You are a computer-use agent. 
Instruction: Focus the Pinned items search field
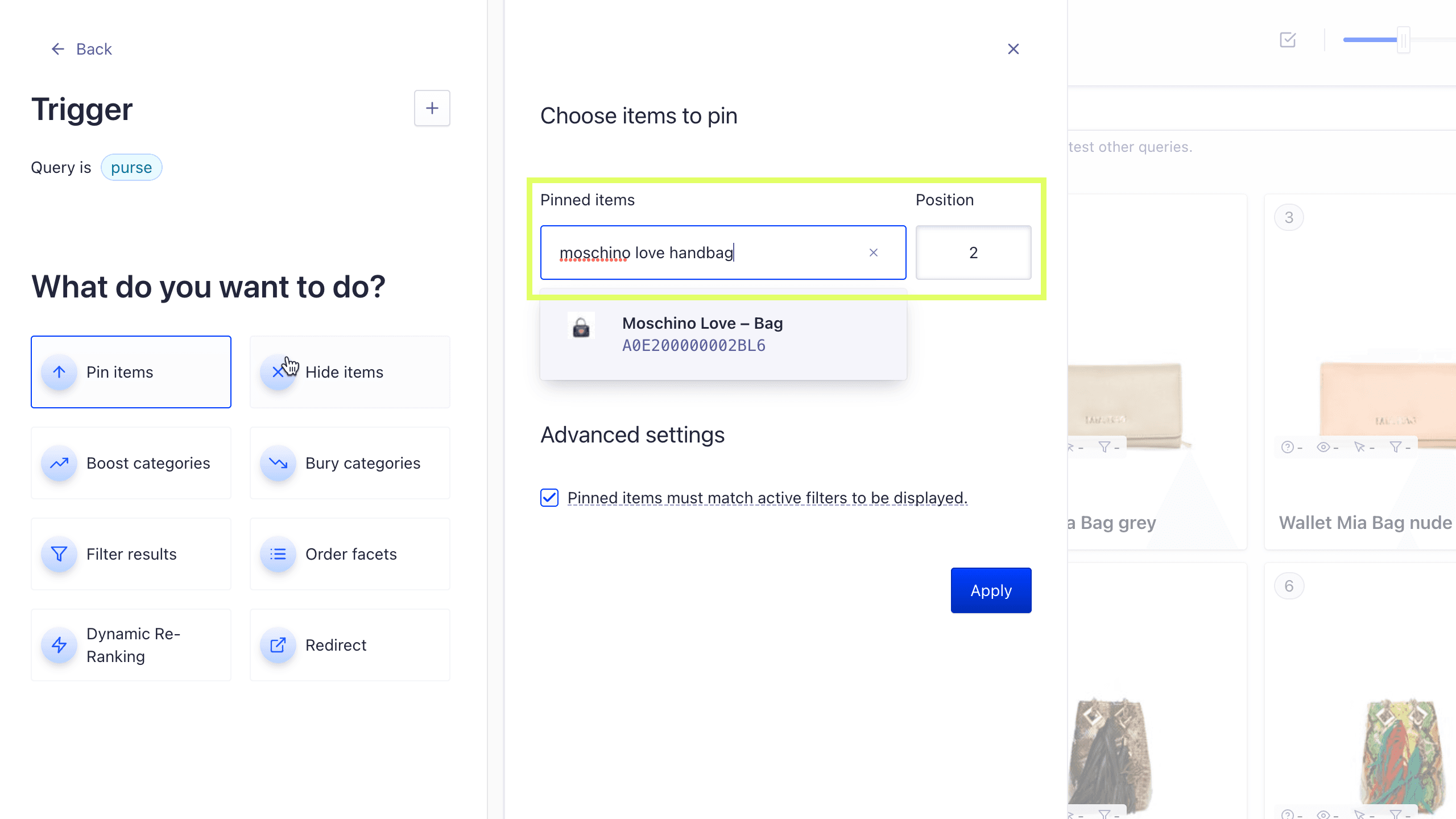(723, 253)
